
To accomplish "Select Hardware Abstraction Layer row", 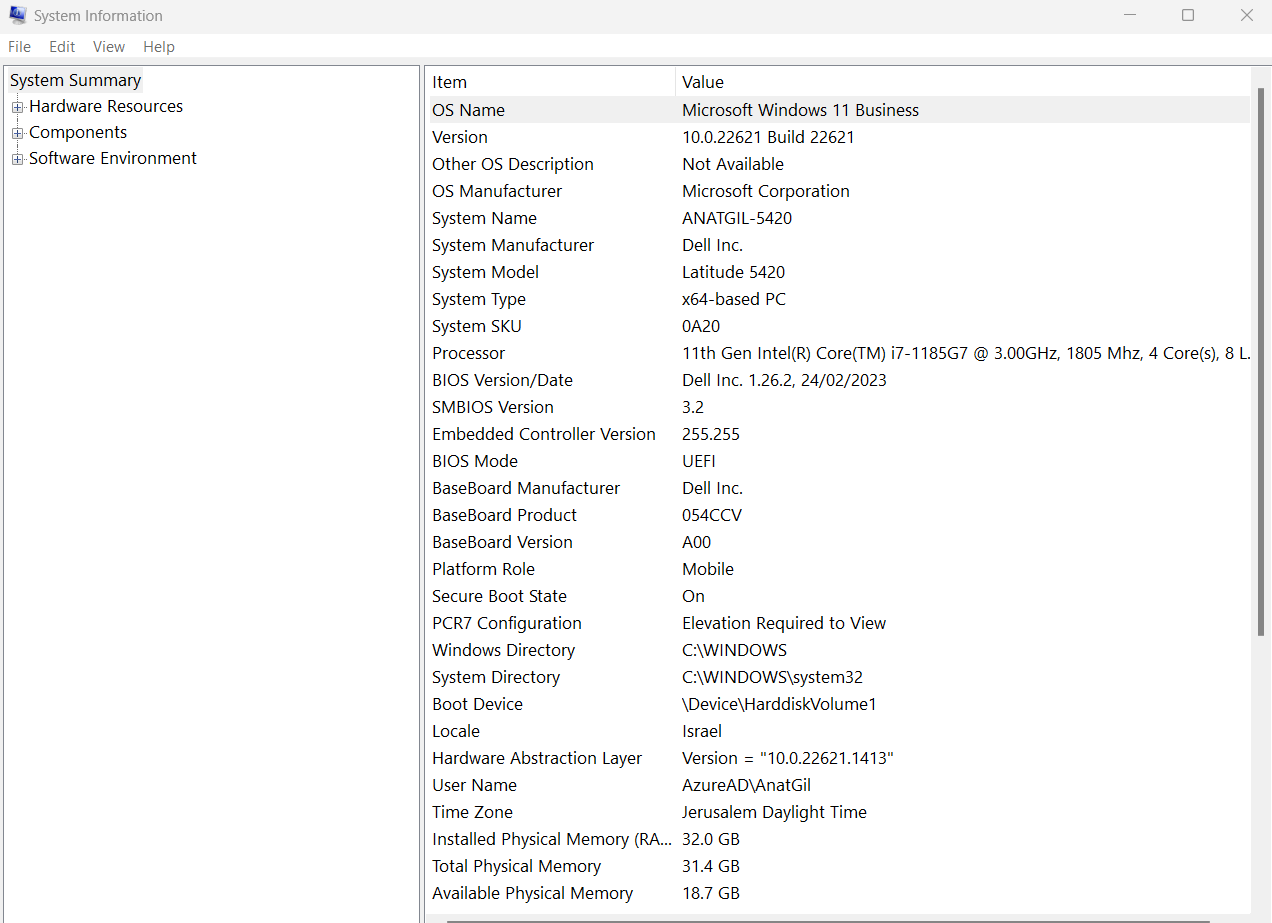I will (x=840, y=758).
